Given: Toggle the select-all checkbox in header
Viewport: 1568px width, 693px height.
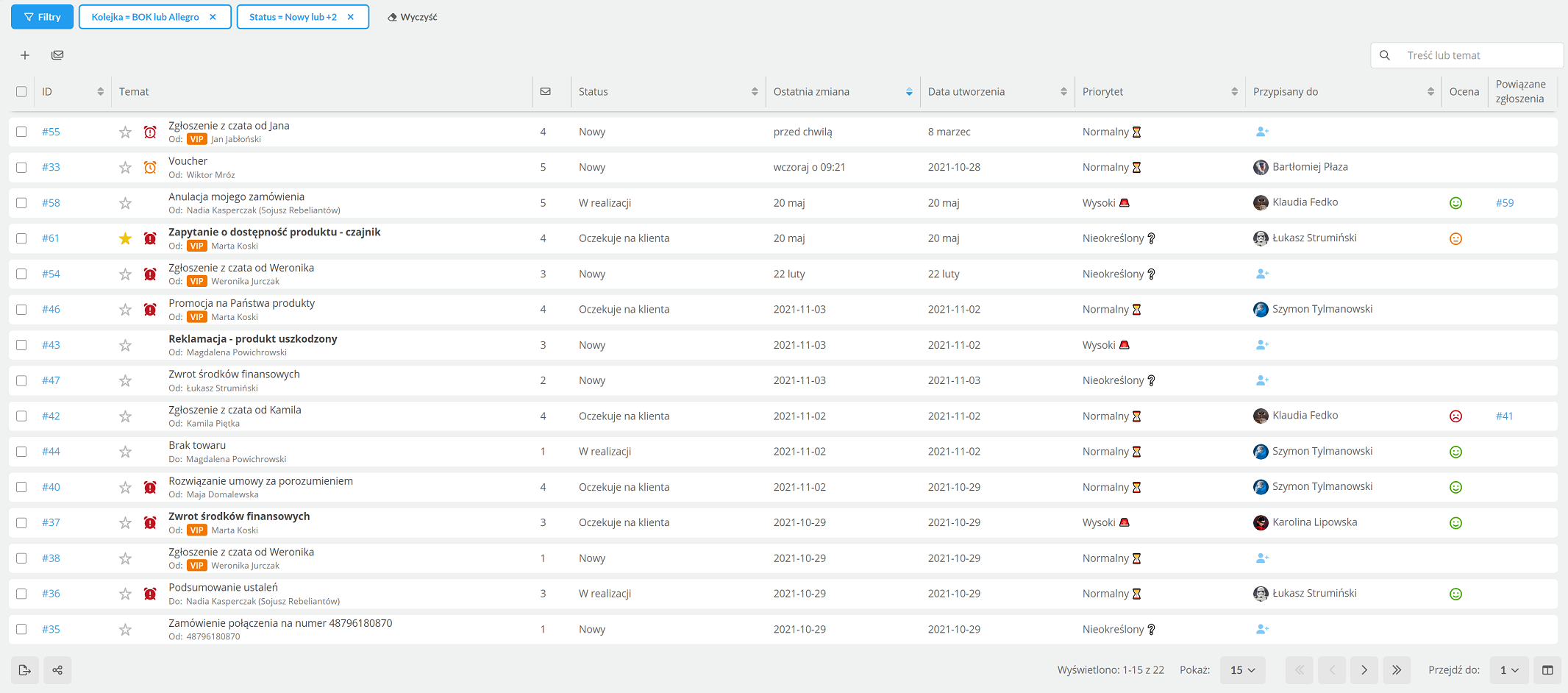Looking at the screenshot, I should click(x=21, y=92).
